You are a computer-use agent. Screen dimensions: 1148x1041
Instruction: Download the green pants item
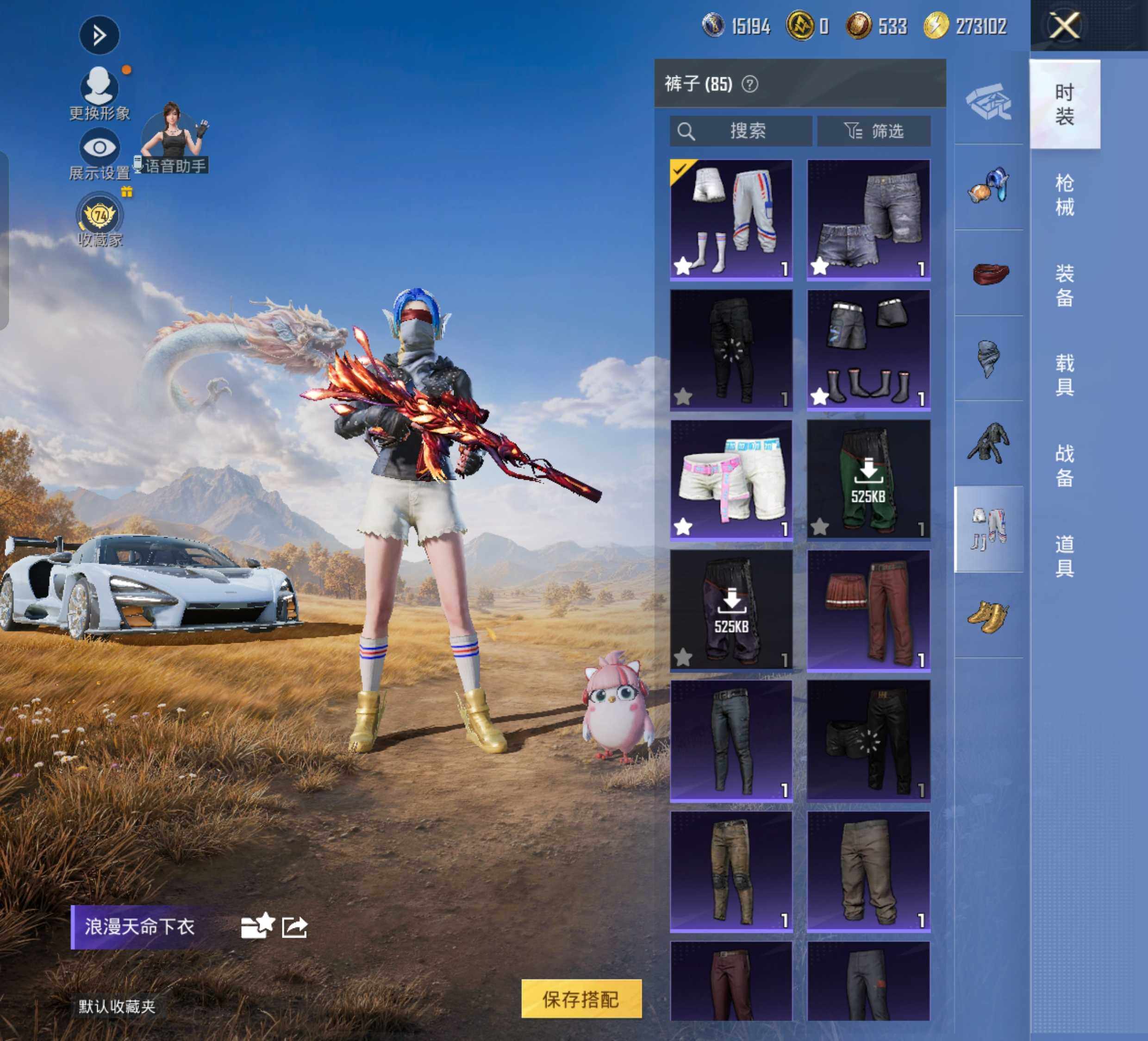point(868,479)
